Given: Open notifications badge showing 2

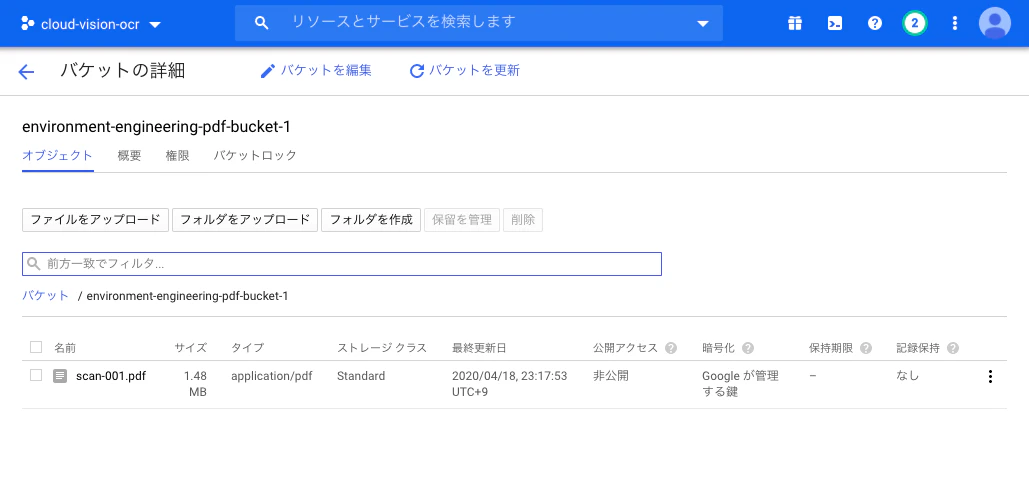Looking at the screenshot, I should pos(915,24).
